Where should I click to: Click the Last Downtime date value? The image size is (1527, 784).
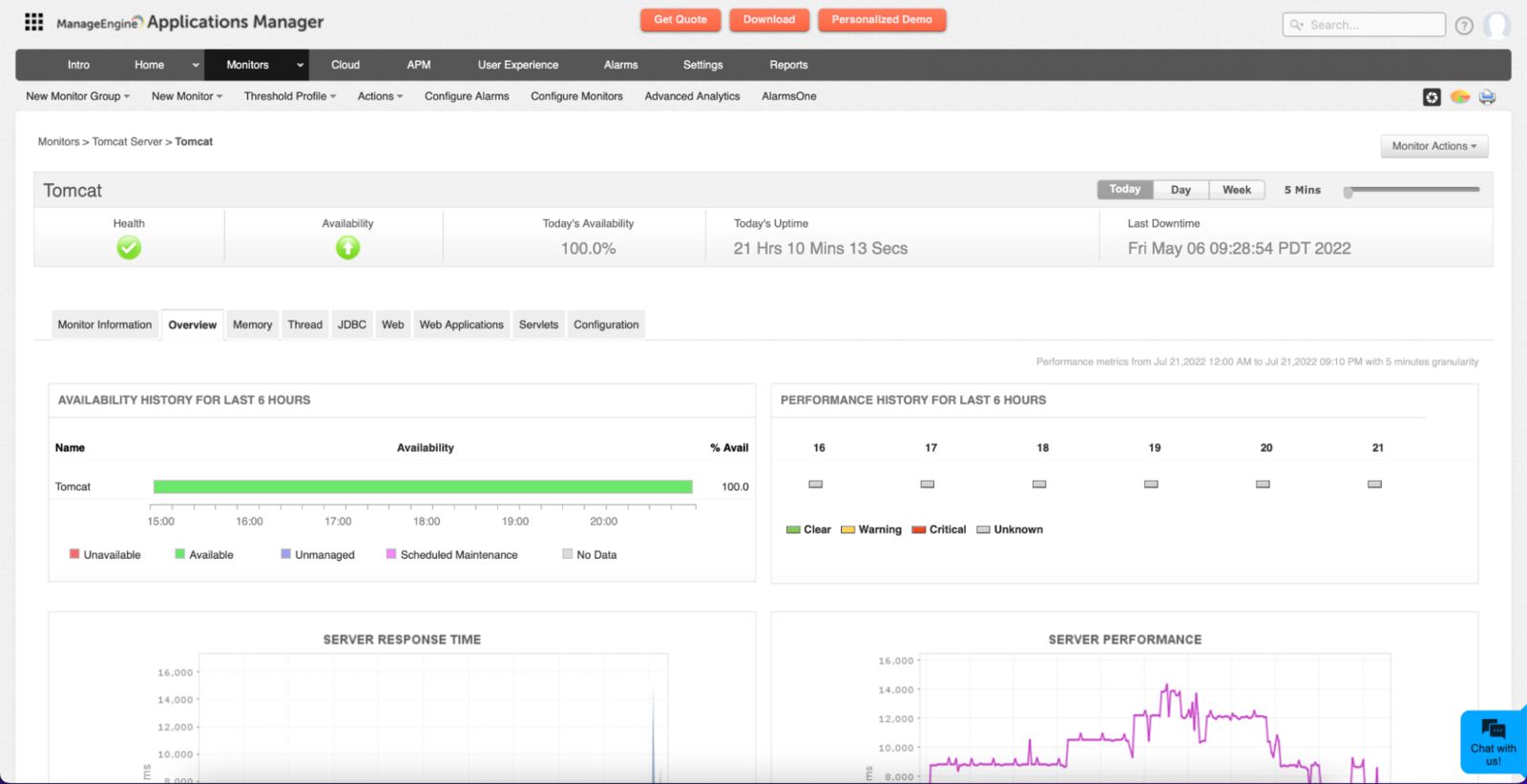click(1239, 248)
